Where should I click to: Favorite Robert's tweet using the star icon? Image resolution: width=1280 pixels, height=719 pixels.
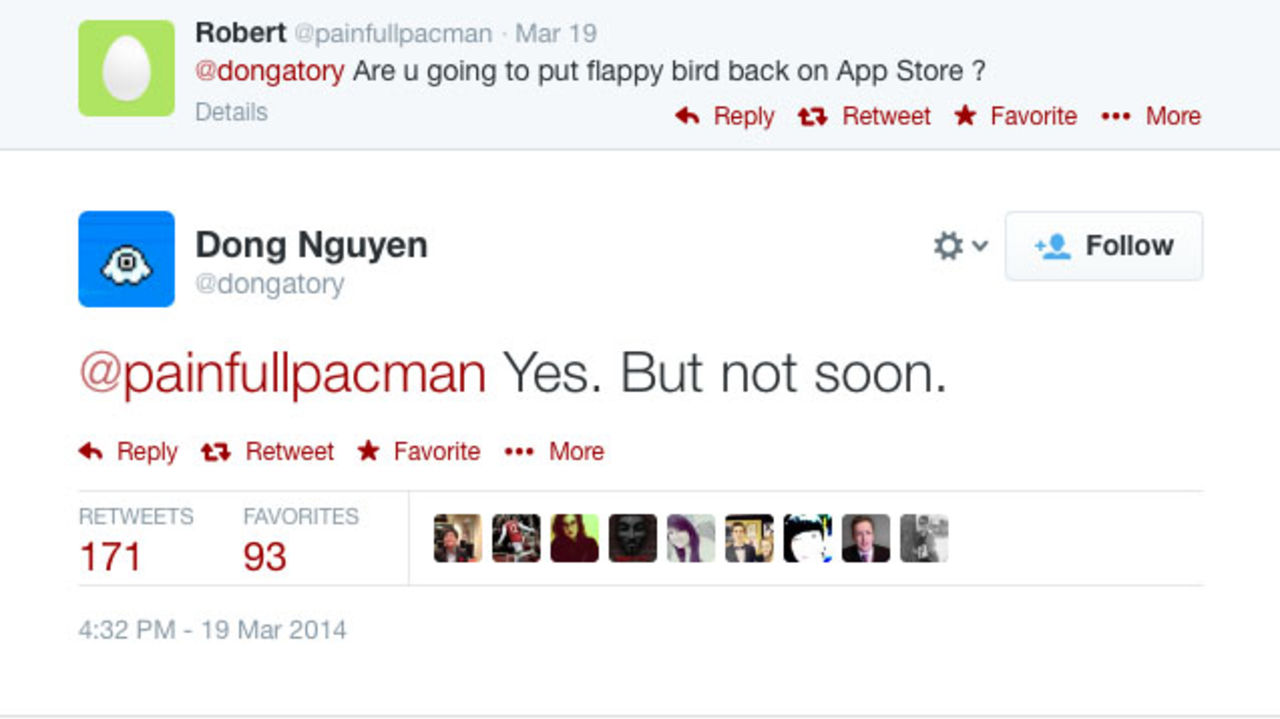(965, 116)
